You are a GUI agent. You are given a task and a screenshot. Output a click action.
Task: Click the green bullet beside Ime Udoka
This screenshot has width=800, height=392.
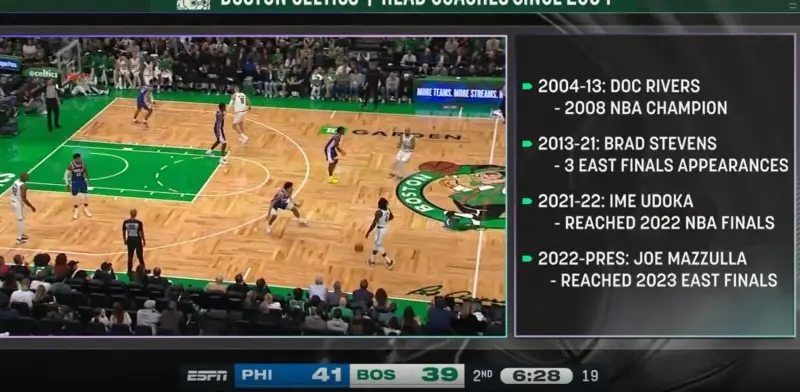click(528, 201)
